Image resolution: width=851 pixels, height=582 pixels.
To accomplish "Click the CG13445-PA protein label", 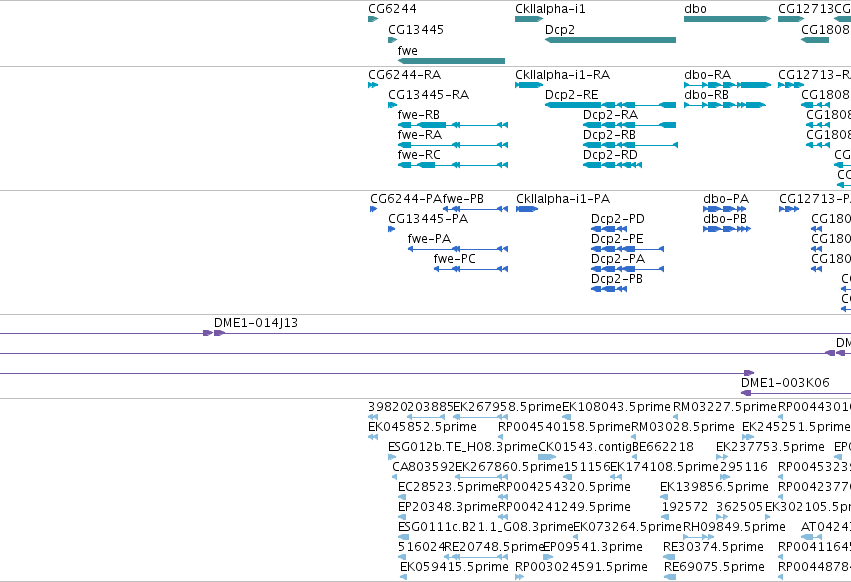I will (x=428, y=219).
